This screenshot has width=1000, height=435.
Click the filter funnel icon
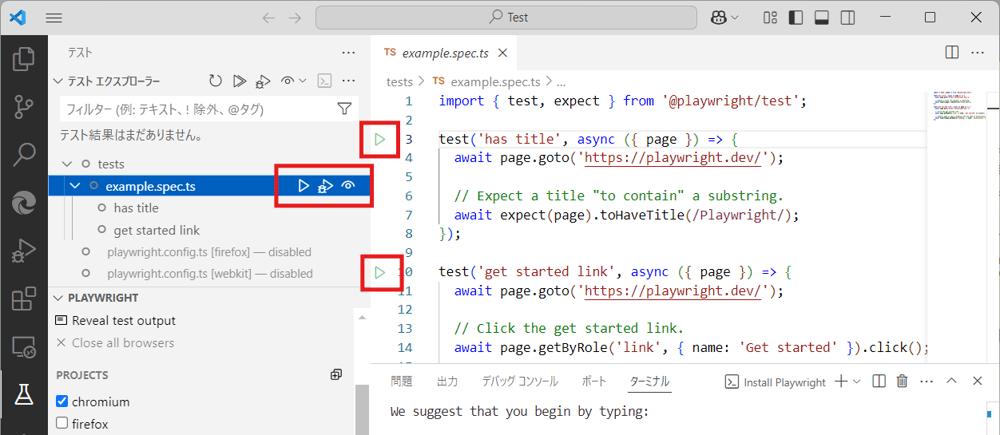[x=344, y=109]
